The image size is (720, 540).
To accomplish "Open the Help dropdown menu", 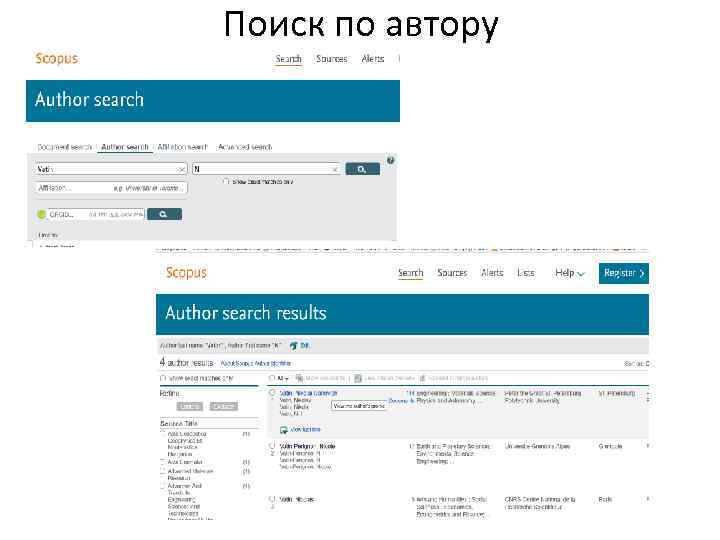I will (x=569, y=273).
